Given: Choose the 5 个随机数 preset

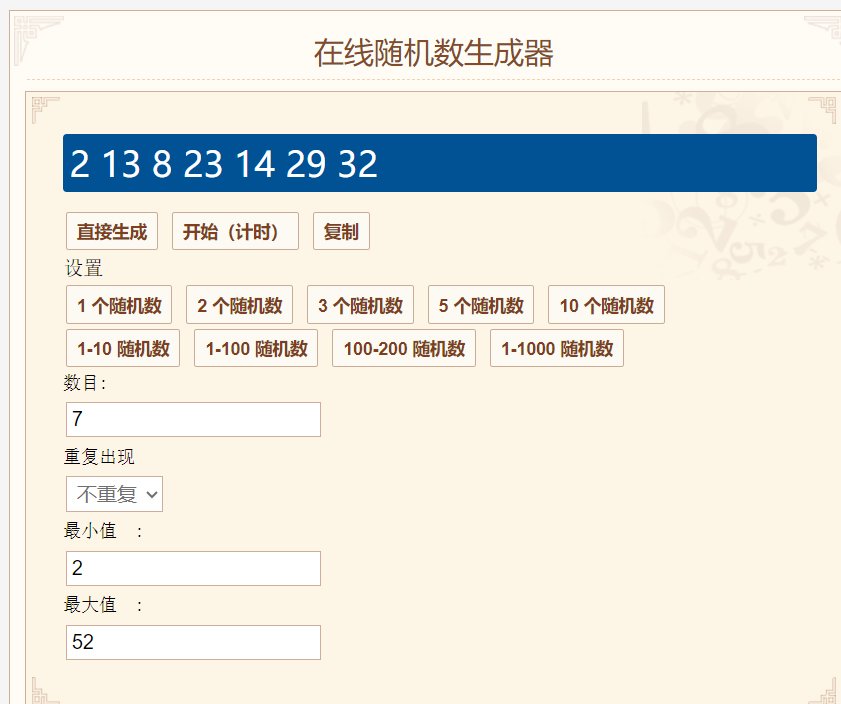Looking at the screenshot, I should pos(481,305).
